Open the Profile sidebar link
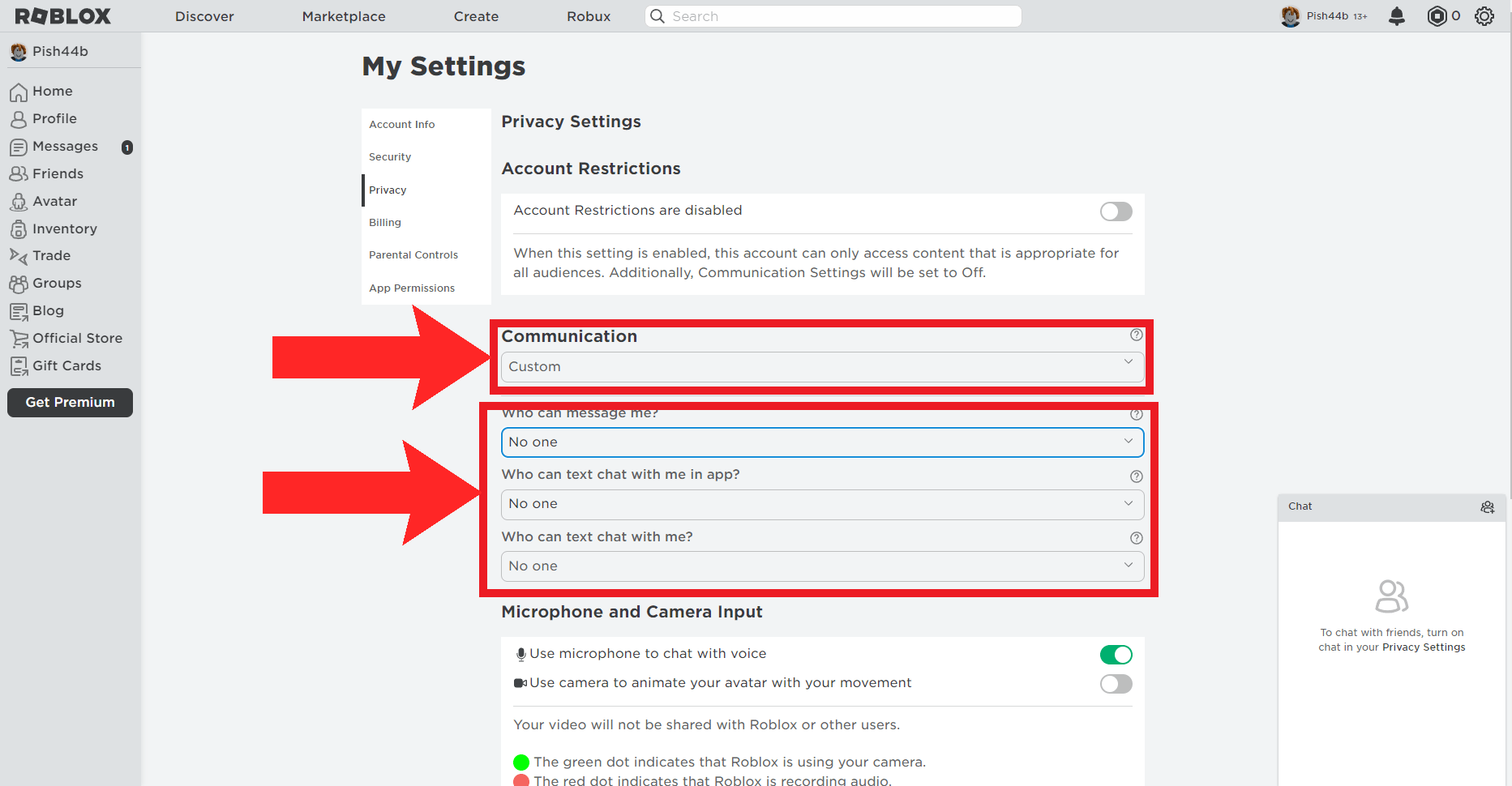This screenshot has width=1512, height=786. [x=54, y=119]
